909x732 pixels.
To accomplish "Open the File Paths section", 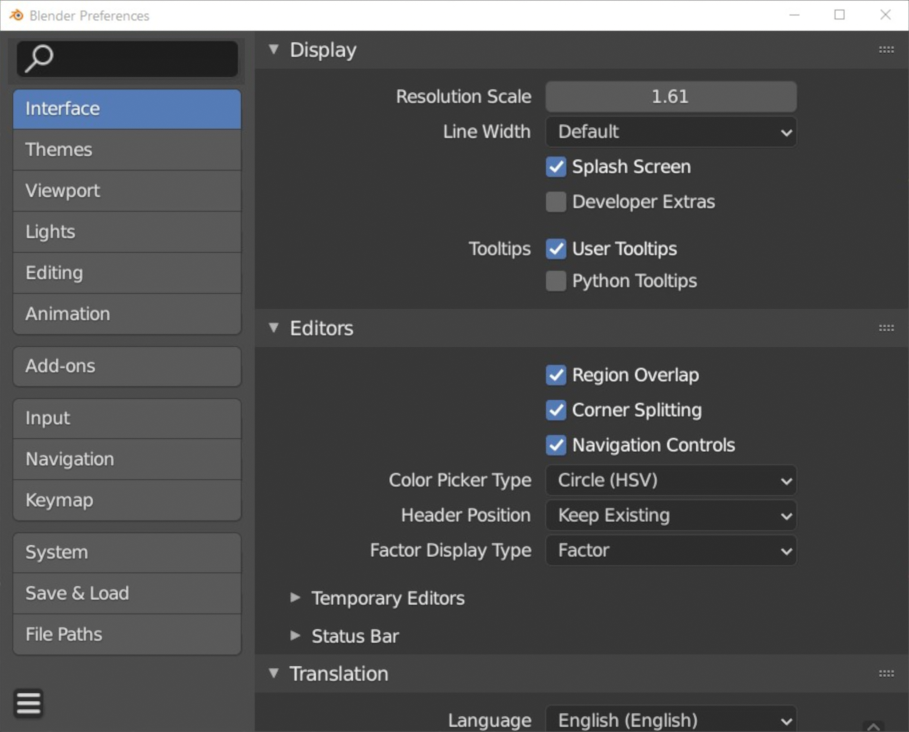I will [127, 635].
